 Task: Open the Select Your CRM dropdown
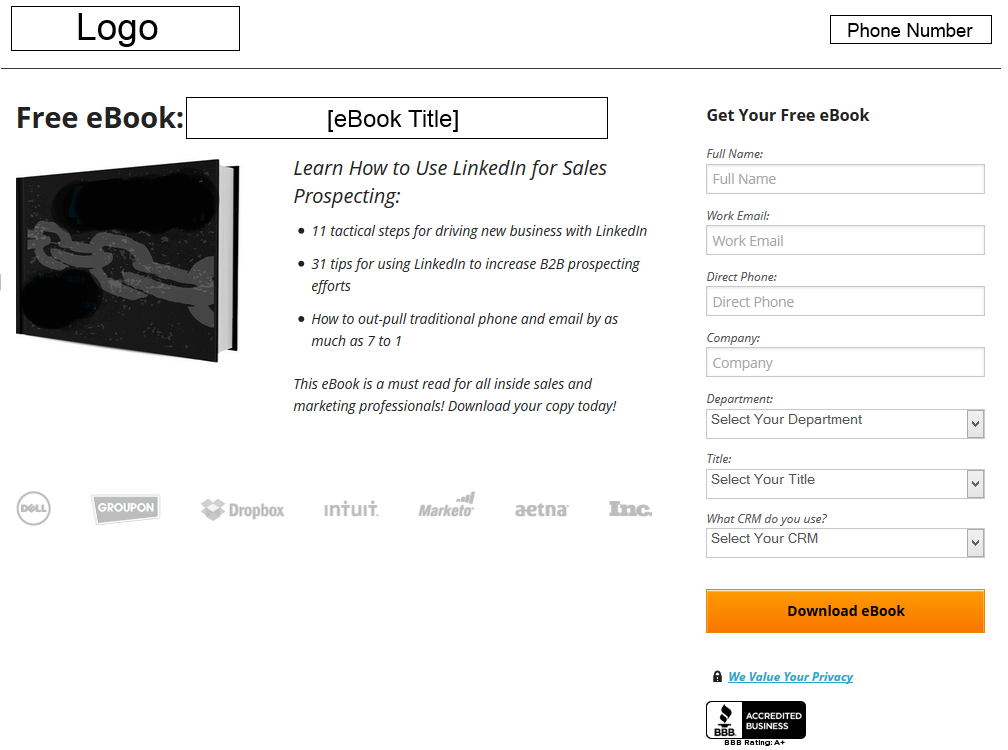[845, 542]
